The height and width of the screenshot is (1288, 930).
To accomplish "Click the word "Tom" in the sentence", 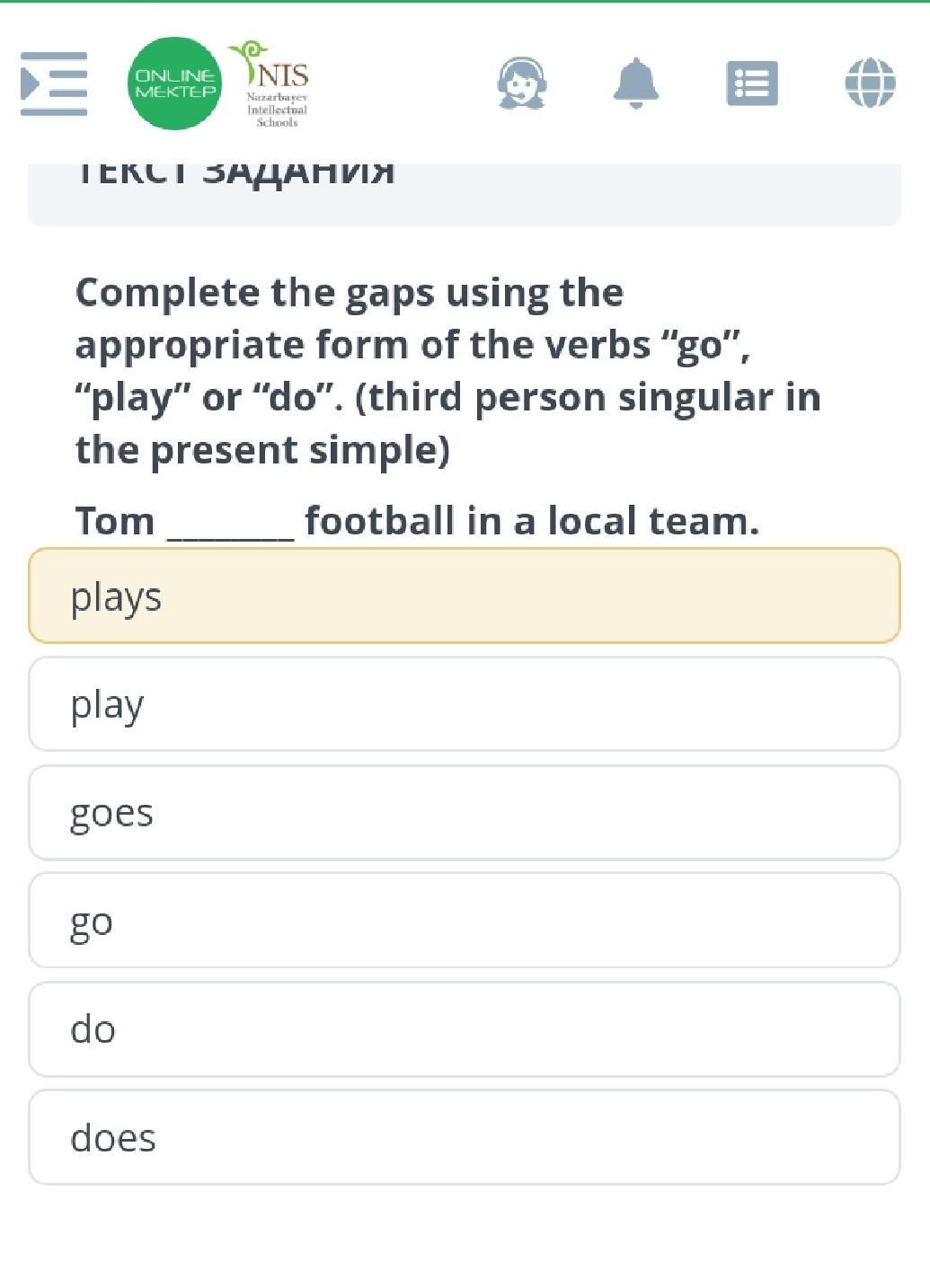I will point(115,521).
